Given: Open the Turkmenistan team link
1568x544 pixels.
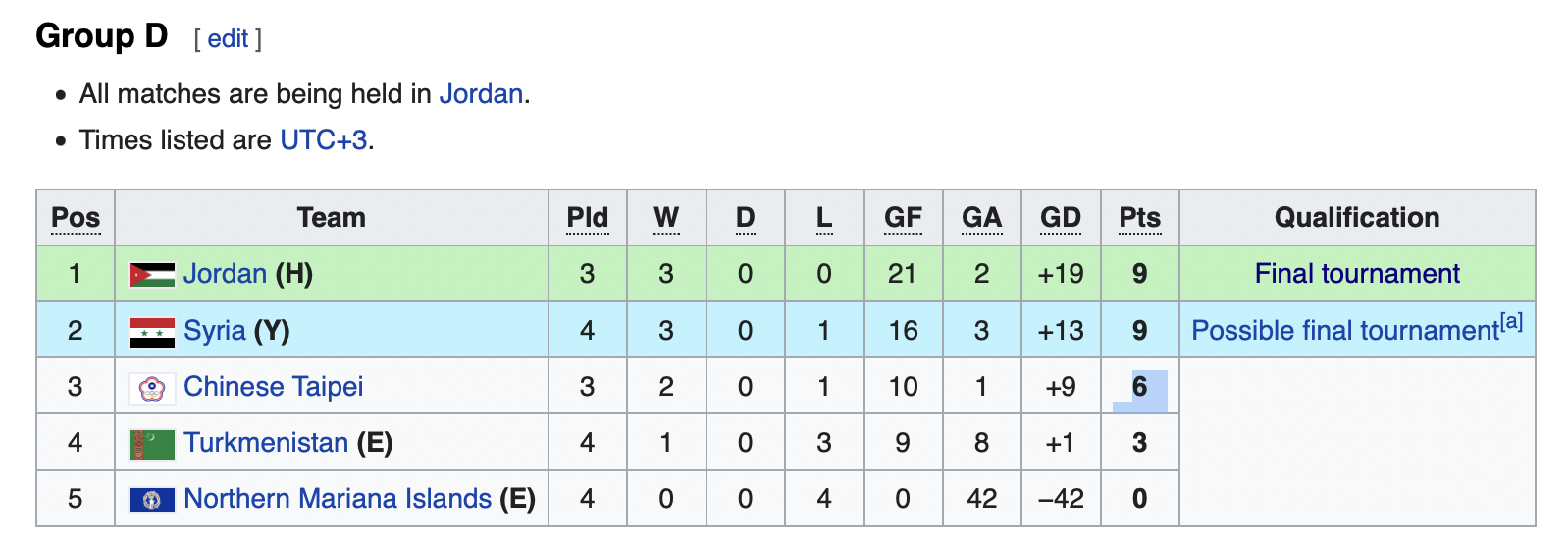Looking at the screenshot, I should (266, 443).
